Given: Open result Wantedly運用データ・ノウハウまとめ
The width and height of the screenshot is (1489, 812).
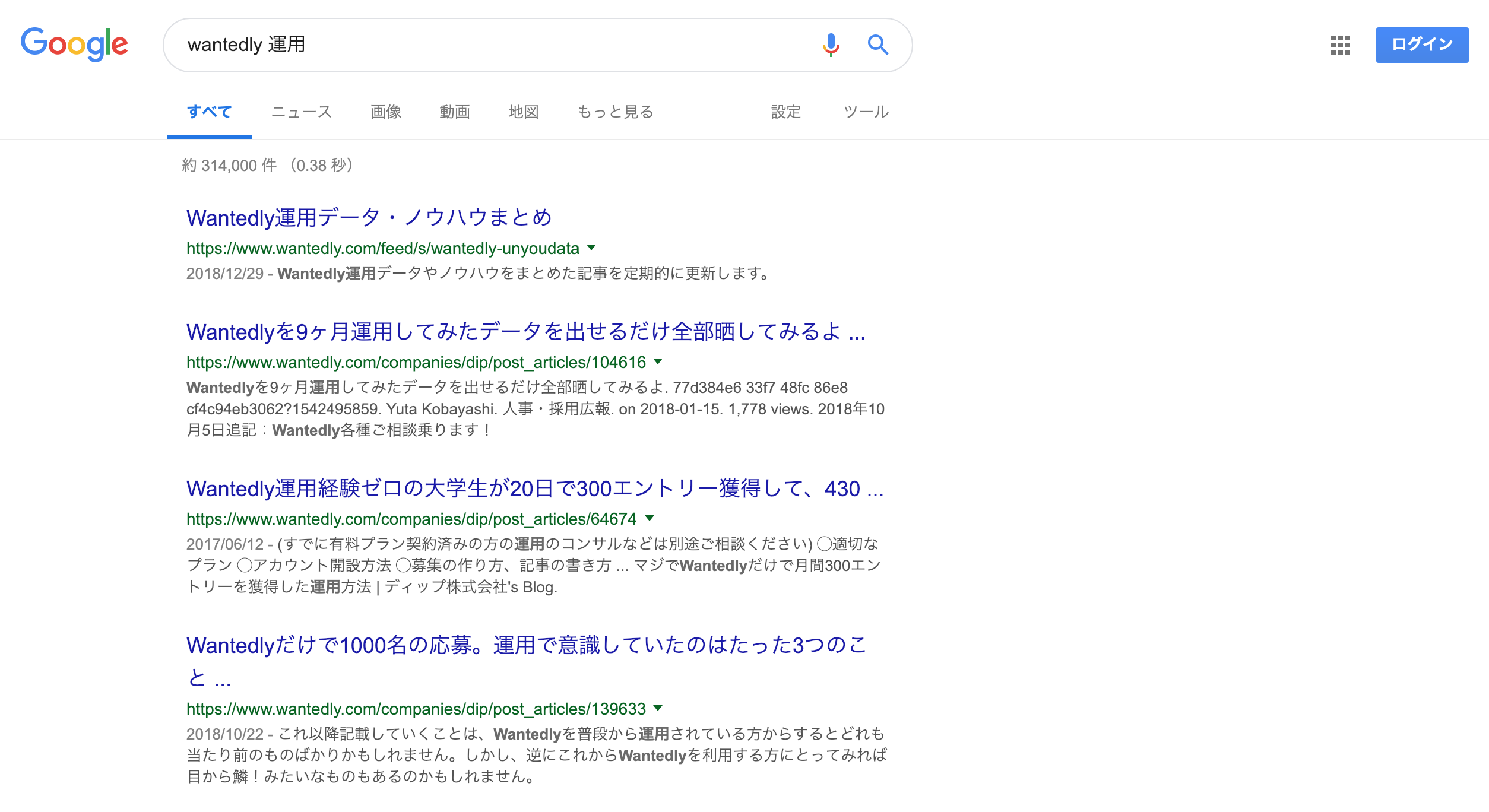Looking at the screenshot, I should click(x=369, y=217).
